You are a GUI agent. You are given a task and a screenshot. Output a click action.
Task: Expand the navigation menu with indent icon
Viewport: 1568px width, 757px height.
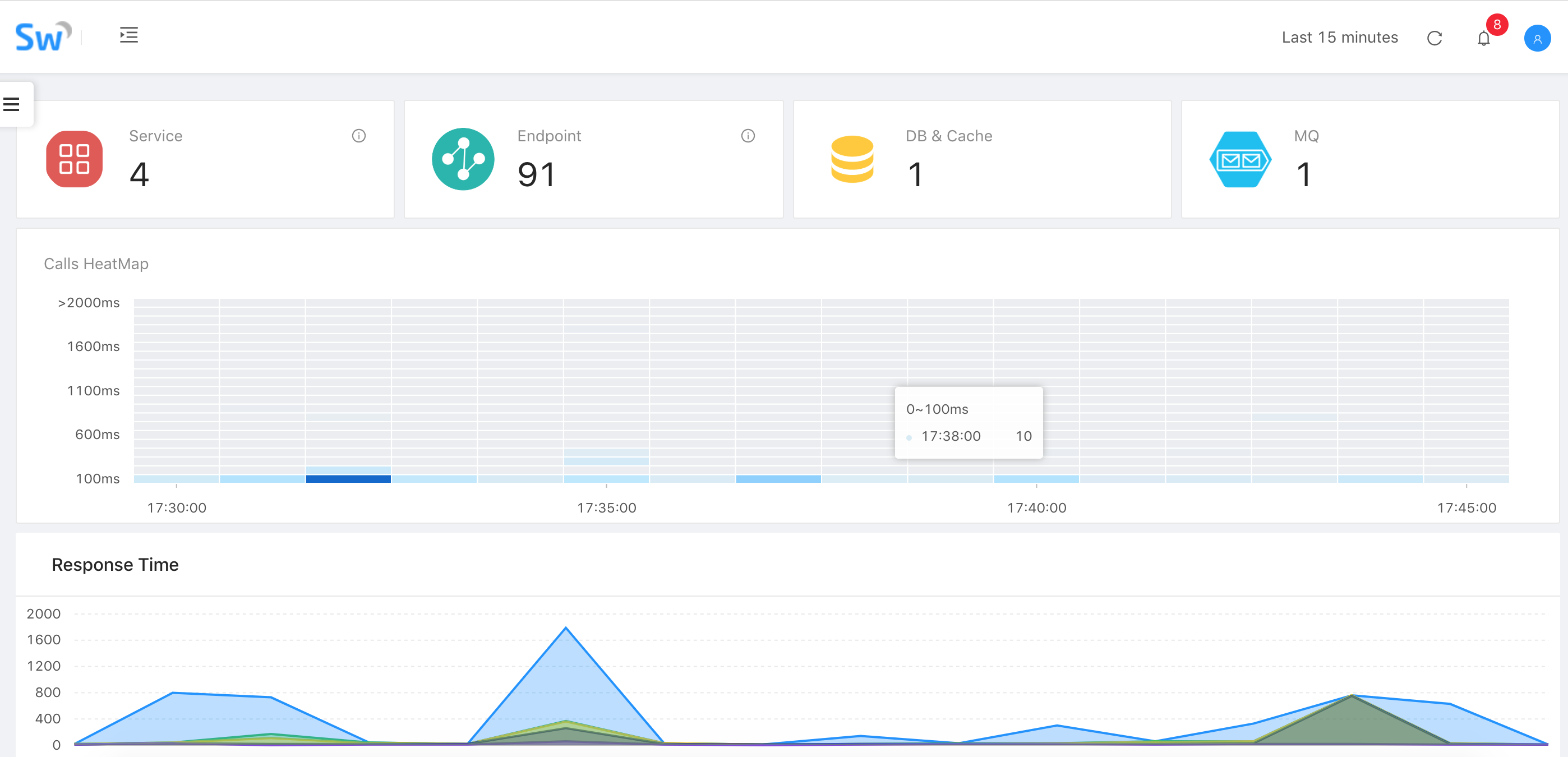pos(129,35)
